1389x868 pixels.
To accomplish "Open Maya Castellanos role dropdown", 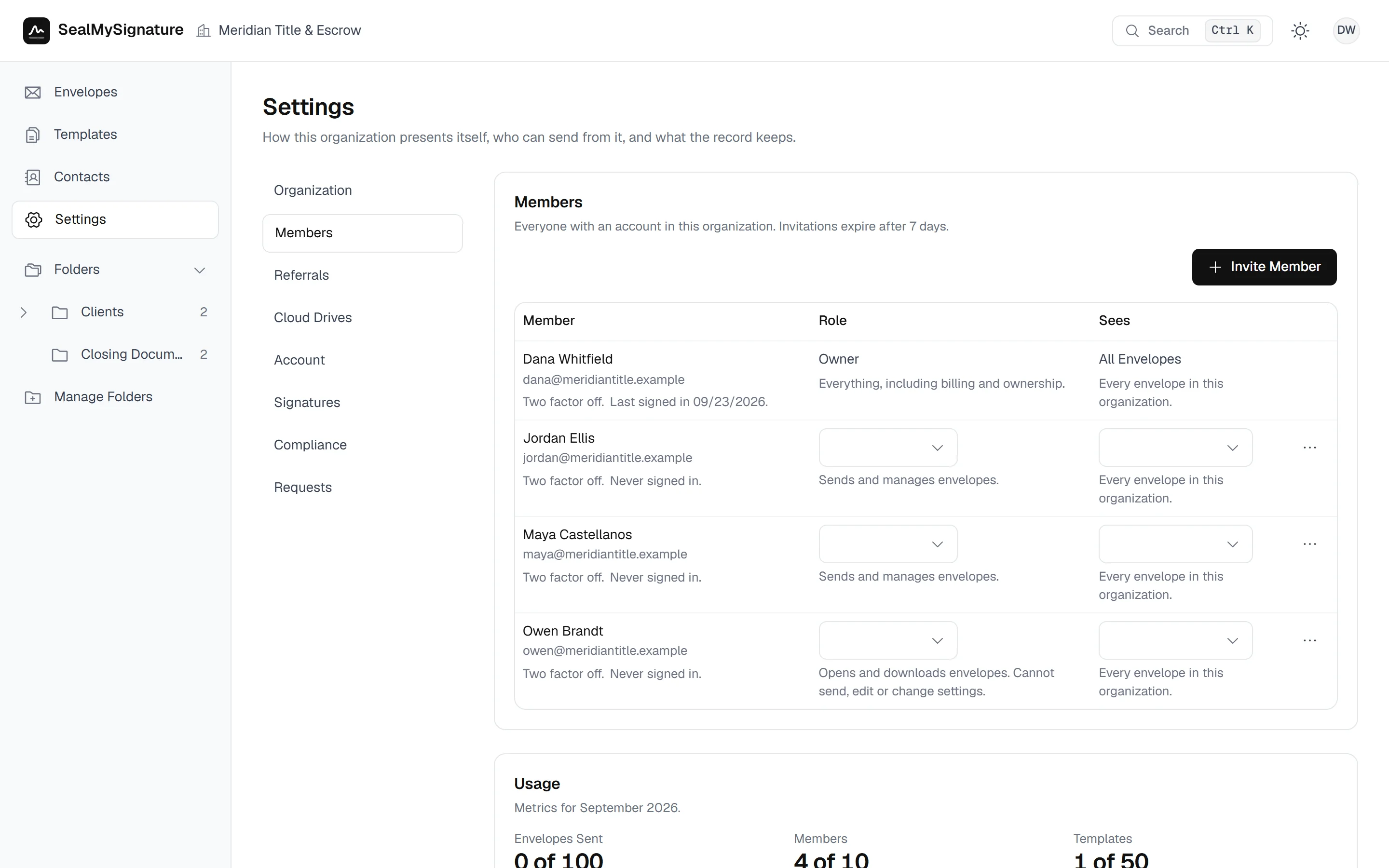I will (x=888, y=543).
